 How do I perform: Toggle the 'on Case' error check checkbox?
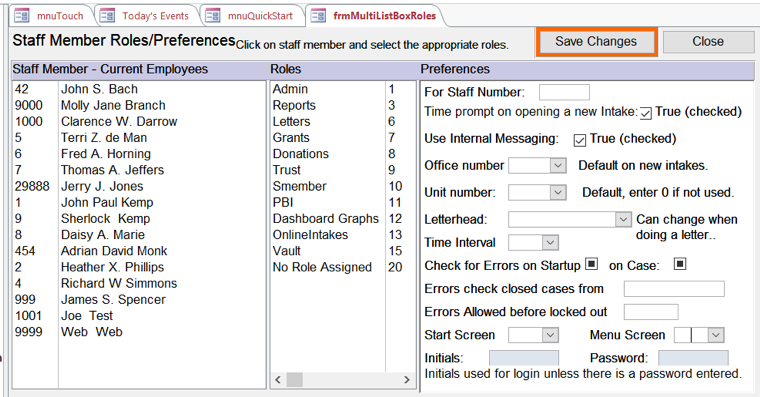(680, 264)
